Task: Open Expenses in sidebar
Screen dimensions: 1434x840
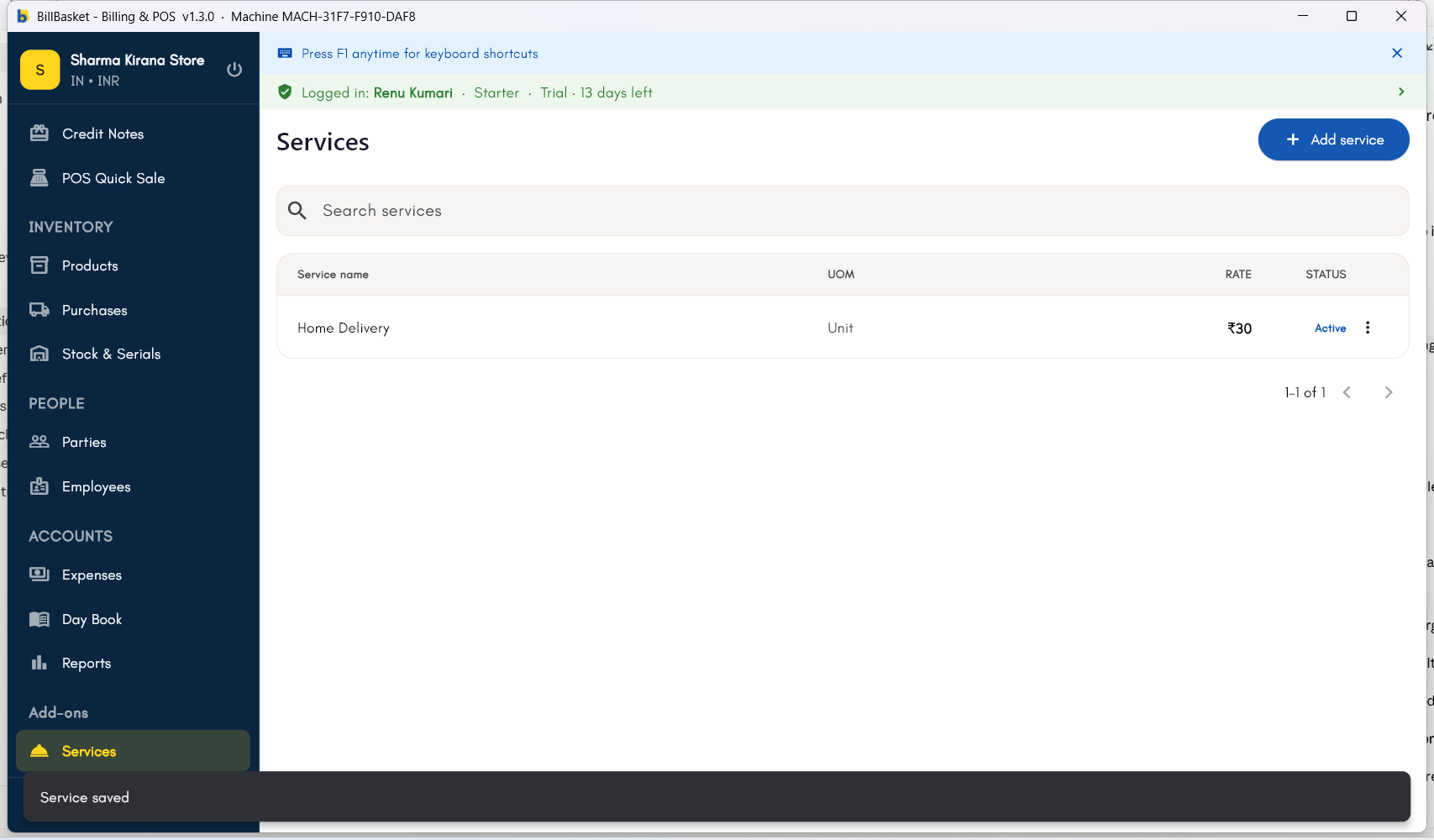Action: pyautogui.click(x=133, y=575)
